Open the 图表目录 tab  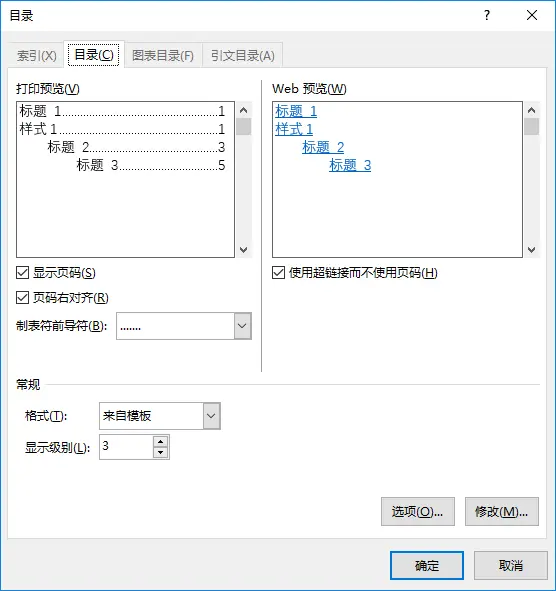click(x=163, y=56)
